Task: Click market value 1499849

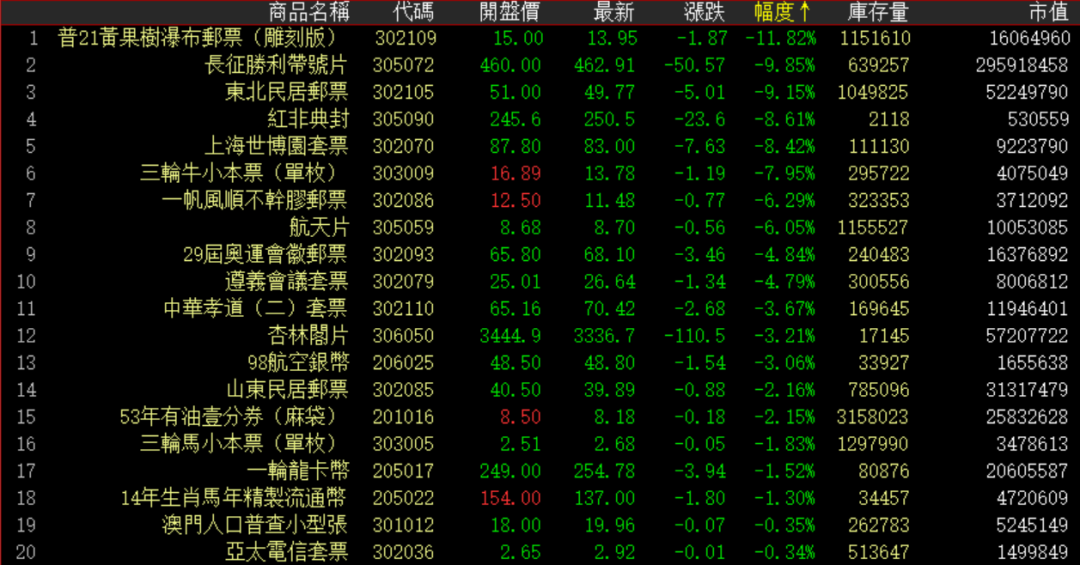Action: (x=1032, y=552)
